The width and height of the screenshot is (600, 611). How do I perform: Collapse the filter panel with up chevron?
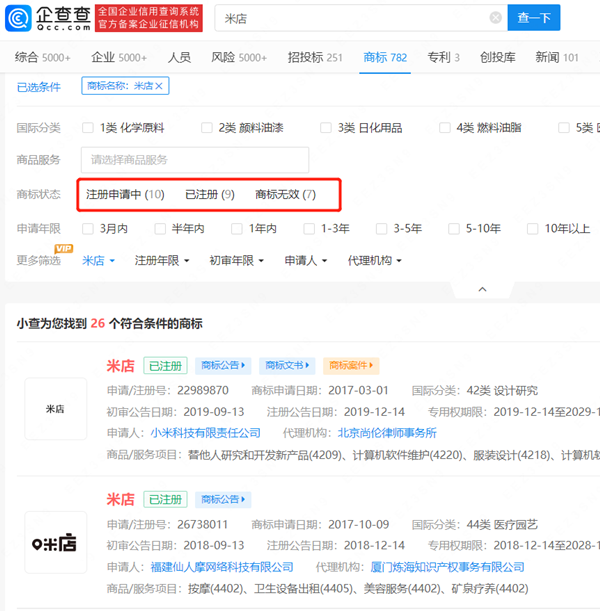pos(482,289)
